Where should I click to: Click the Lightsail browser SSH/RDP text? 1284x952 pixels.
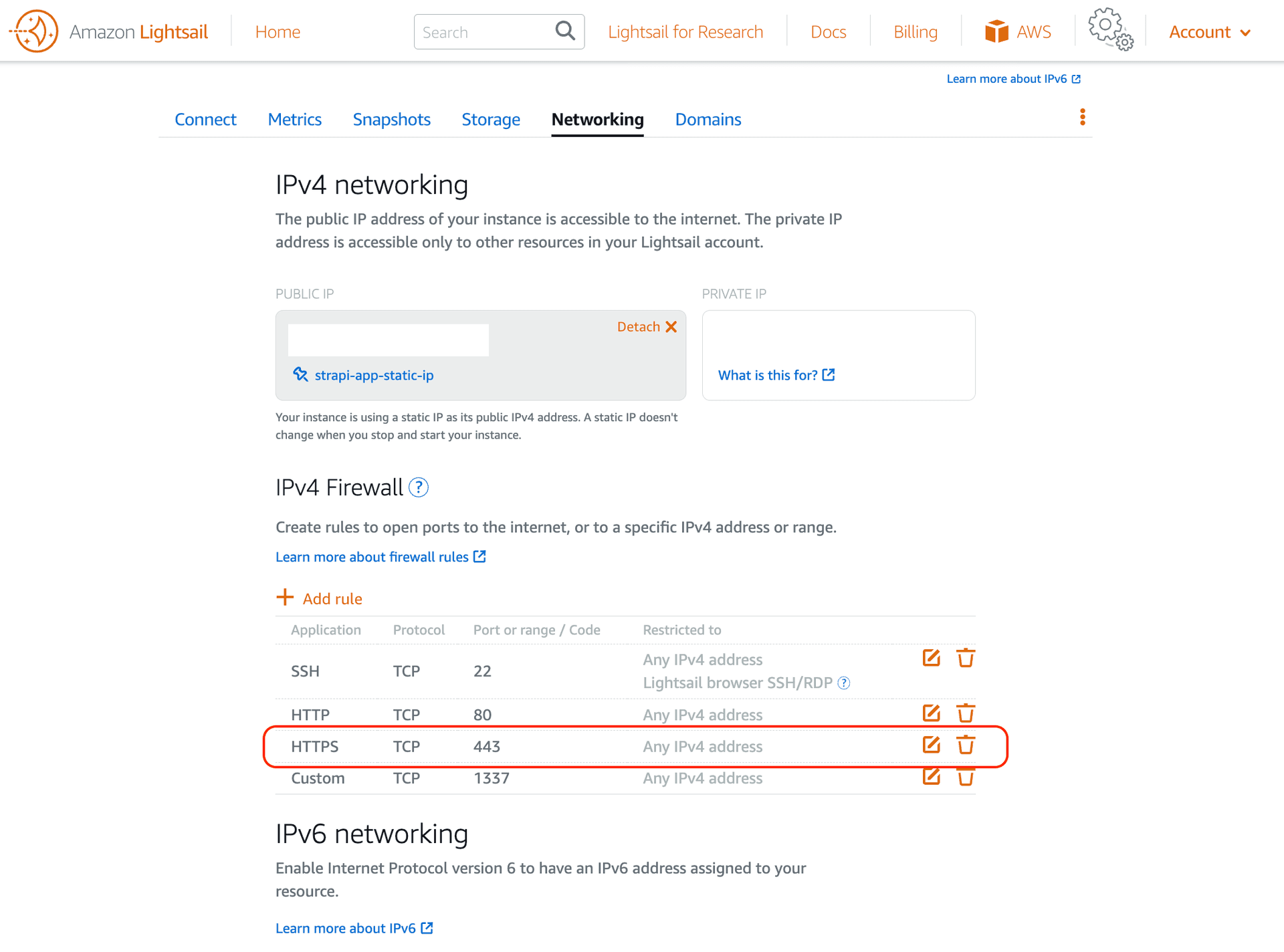coord(738,683)
